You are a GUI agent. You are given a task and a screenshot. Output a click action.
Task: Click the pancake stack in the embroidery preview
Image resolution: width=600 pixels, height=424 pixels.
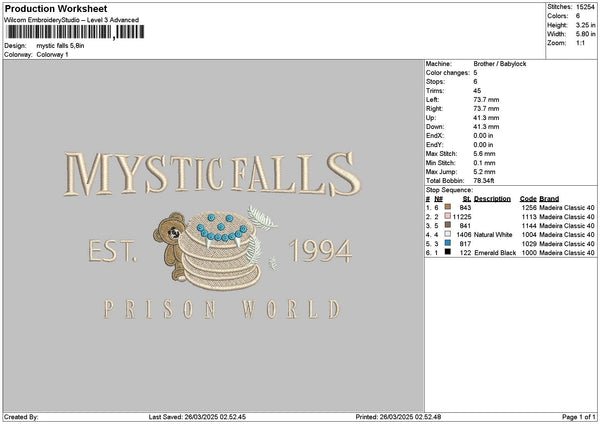point(219,250)
